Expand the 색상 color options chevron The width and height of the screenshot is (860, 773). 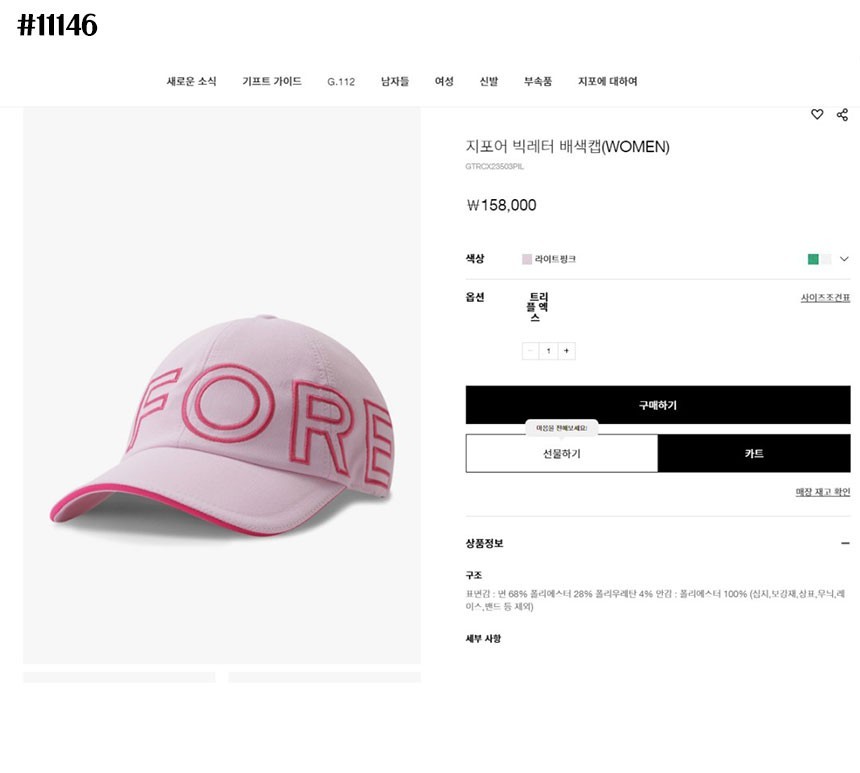coord(844,259)
